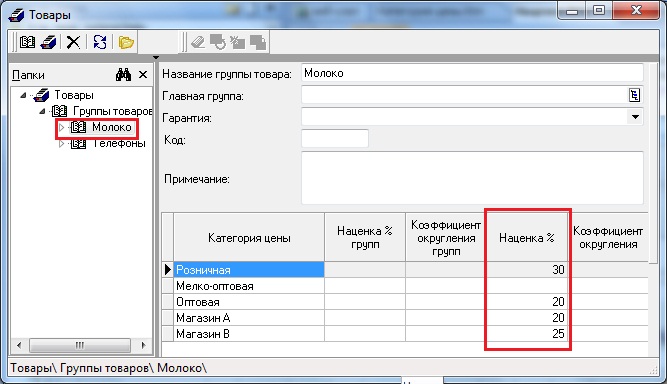The image size is (667, 384).
Task: Click the Товары title bar app icon
Action: pyautogui.click(x=16, y=15)
